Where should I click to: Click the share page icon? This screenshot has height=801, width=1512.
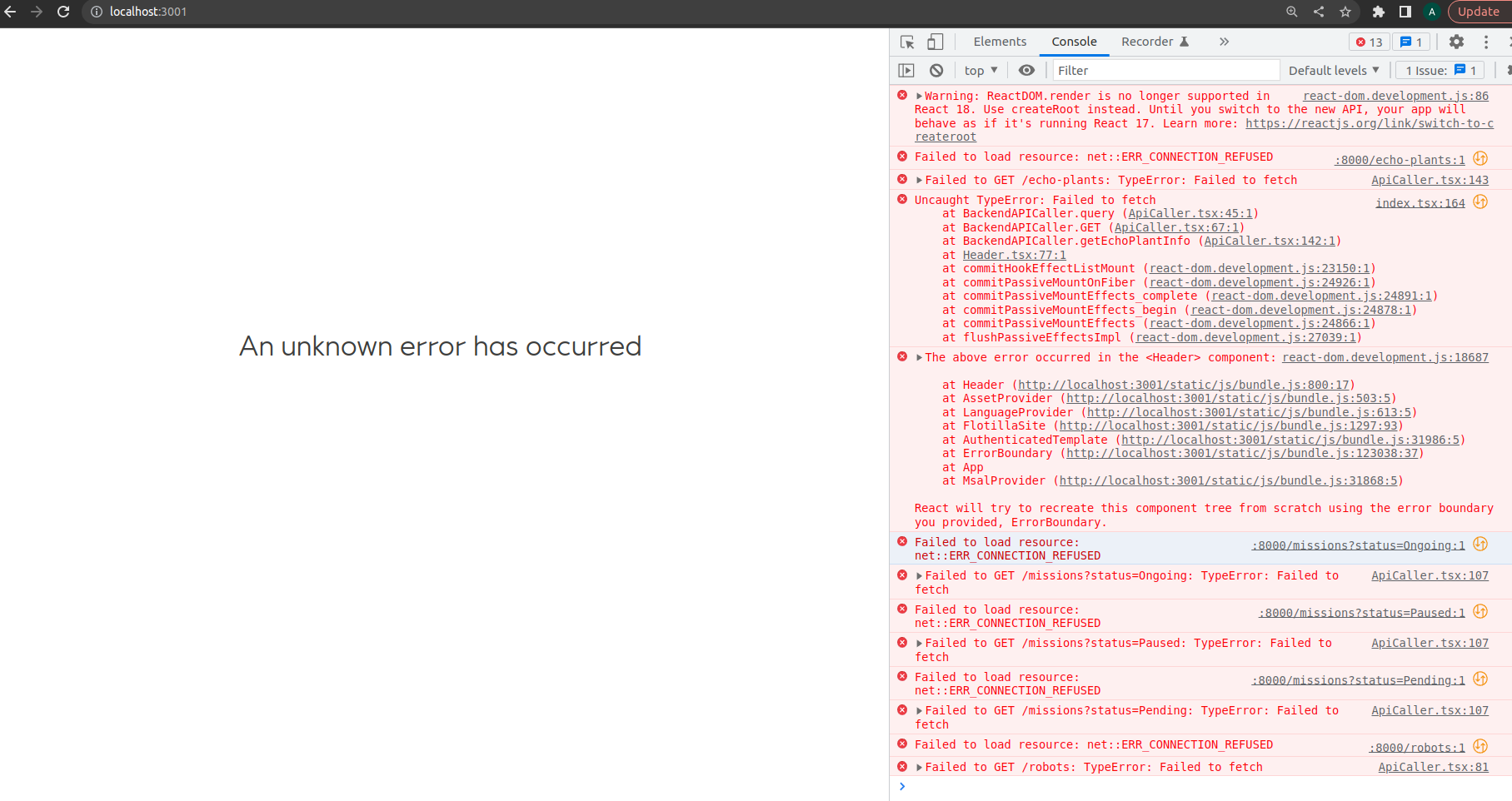[x=1319, y=12]
